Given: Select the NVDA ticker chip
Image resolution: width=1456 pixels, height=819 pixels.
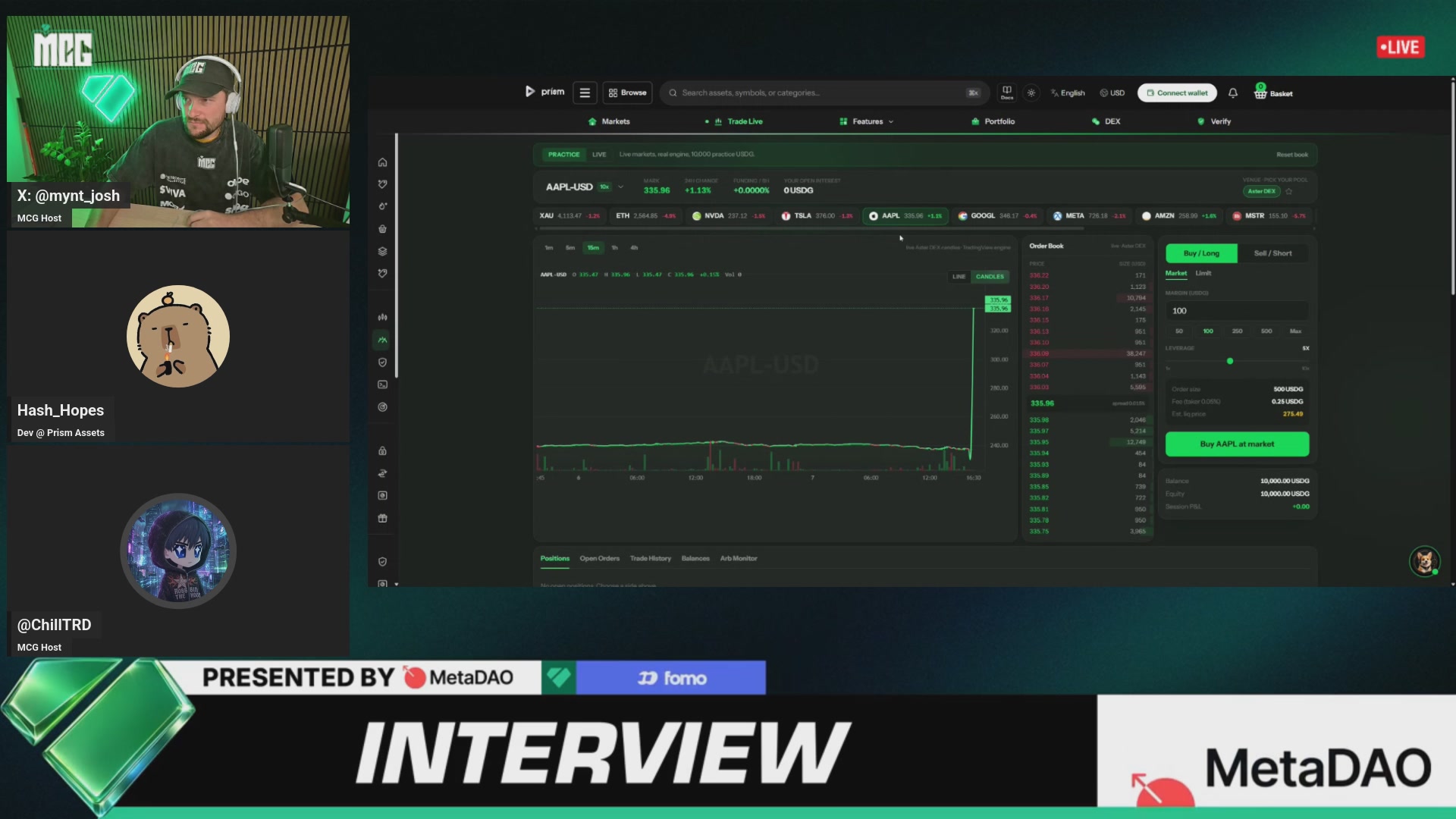Looking at the screenshot, I should point(728,216).
